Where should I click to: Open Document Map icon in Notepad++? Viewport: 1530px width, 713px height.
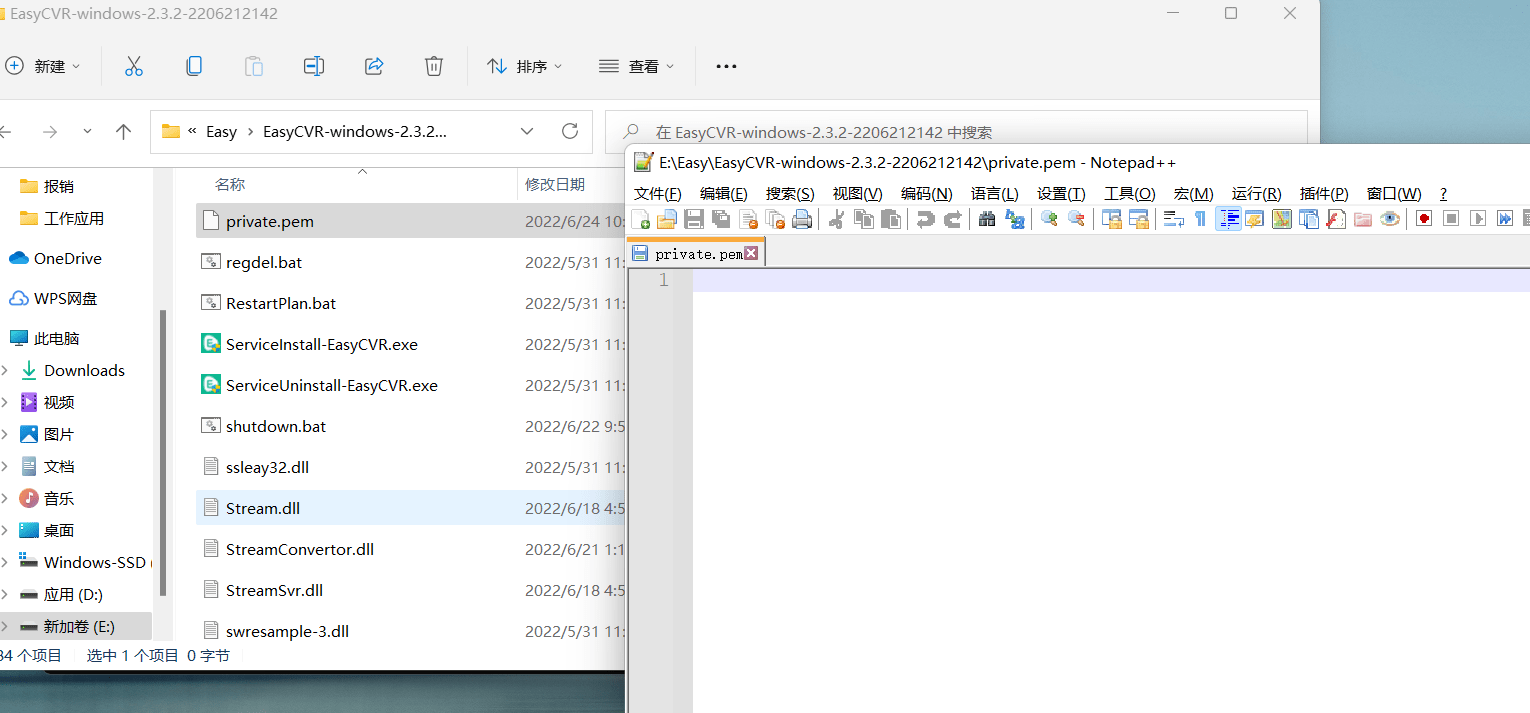pyautogui.click(x=1282, y=219)
